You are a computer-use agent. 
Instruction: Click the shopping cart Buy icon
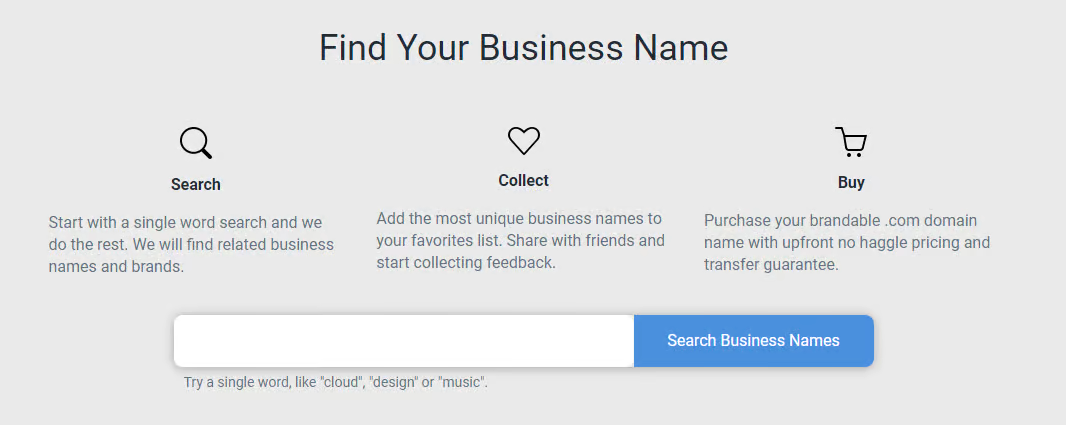click(x=850, y=142)
